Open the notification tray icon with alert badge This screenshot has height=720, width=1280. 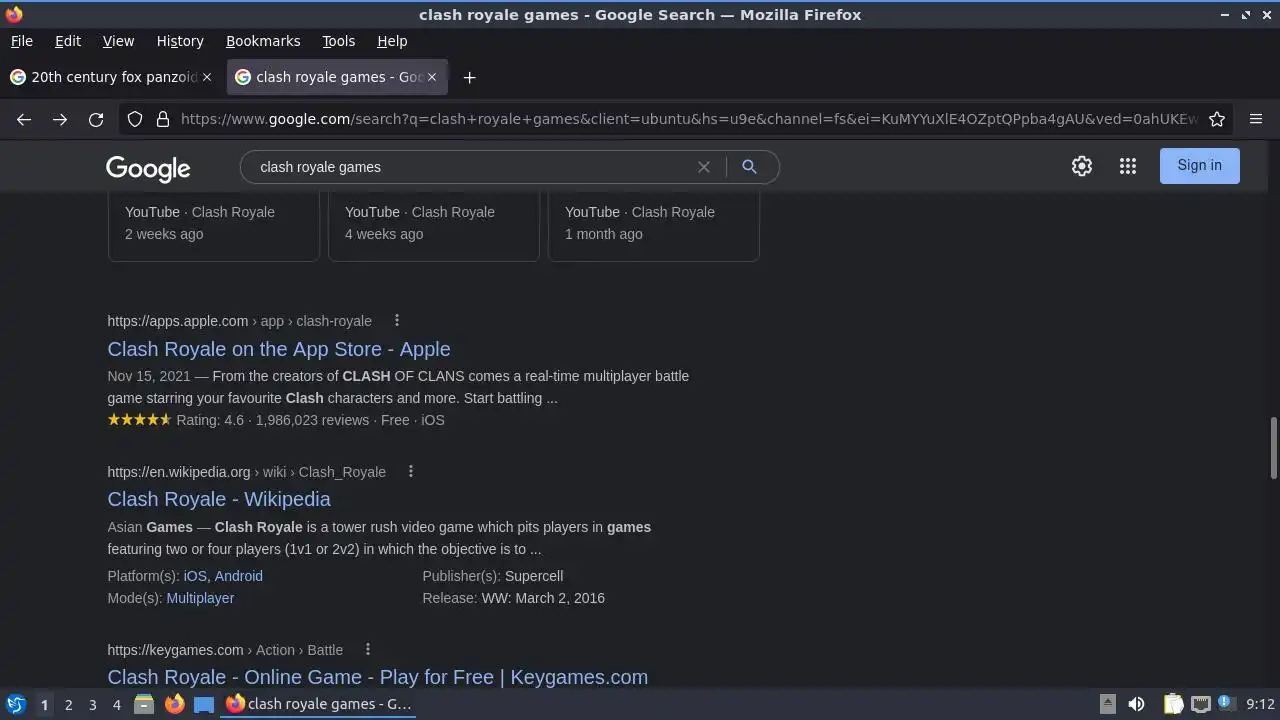1227,704
